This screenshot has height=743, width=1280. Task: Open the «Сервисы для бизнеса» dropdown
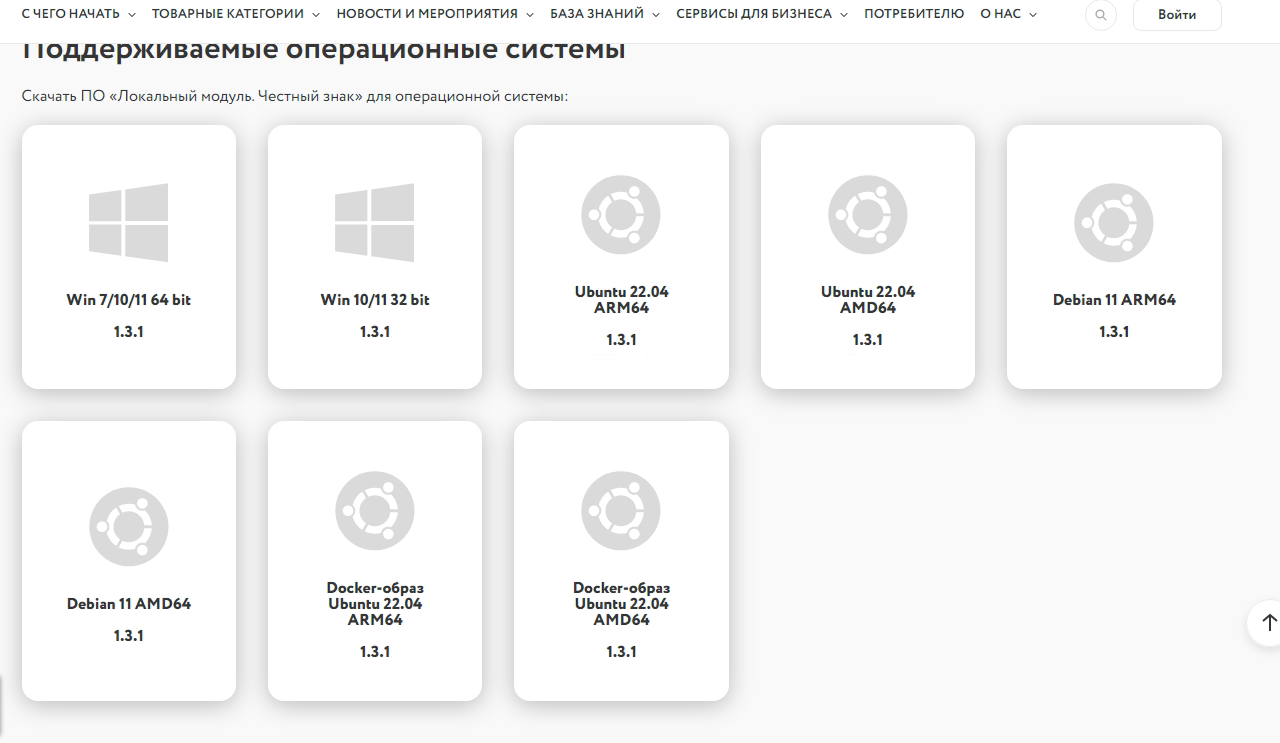tap(762, 14)
